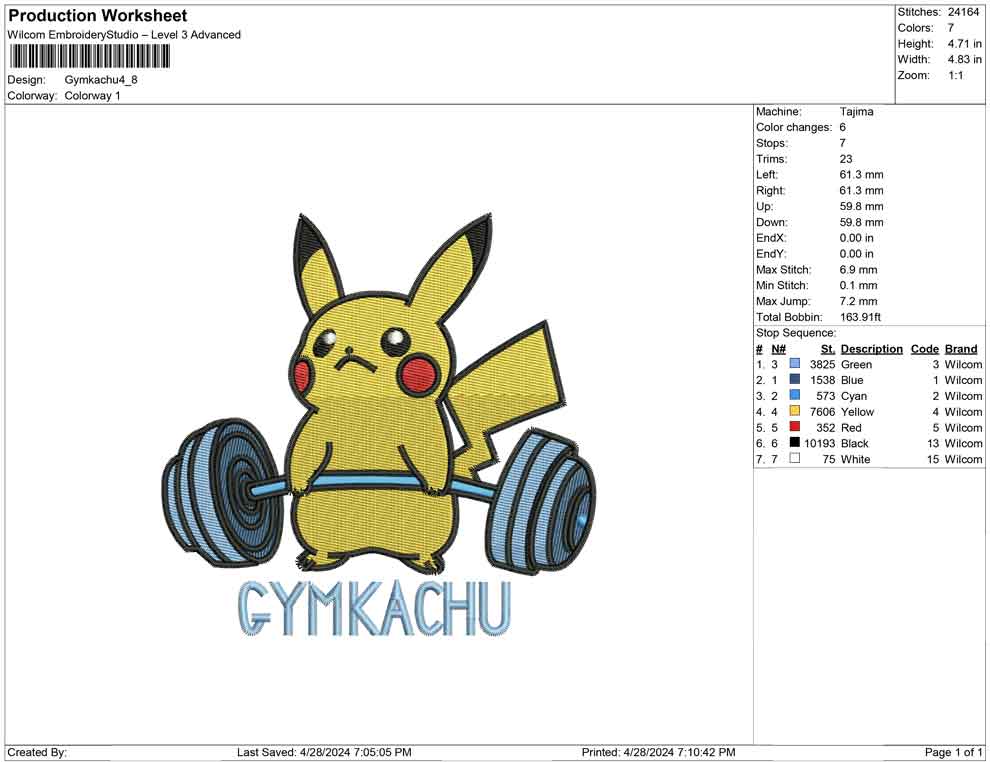This screenshot has width=990, height=762.
Task: Click the Cyan thread color swatch
Action: pos(795,395)
